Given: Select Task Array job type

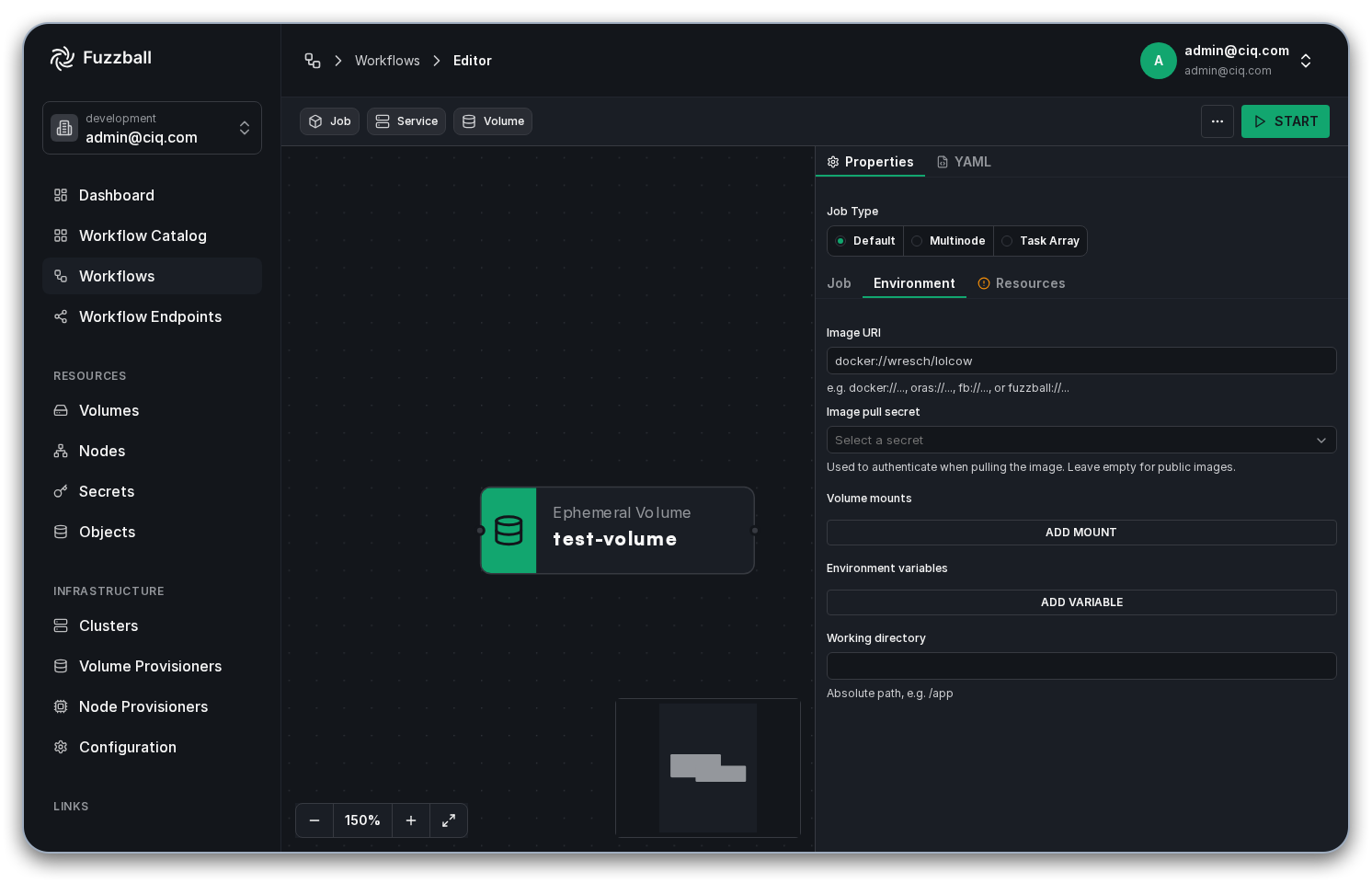Looking at the screenshot, I should coord(1040,241).
